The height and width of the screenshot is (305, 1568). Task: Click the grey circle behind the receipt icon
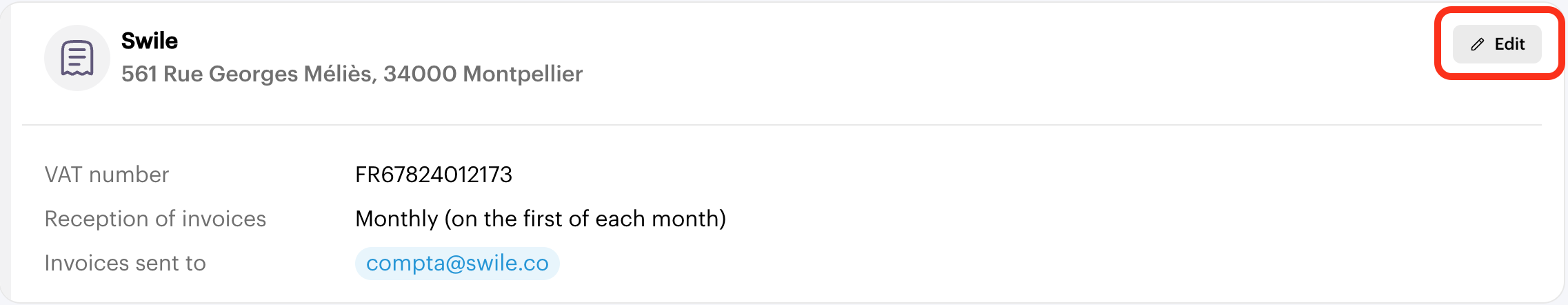77,58
